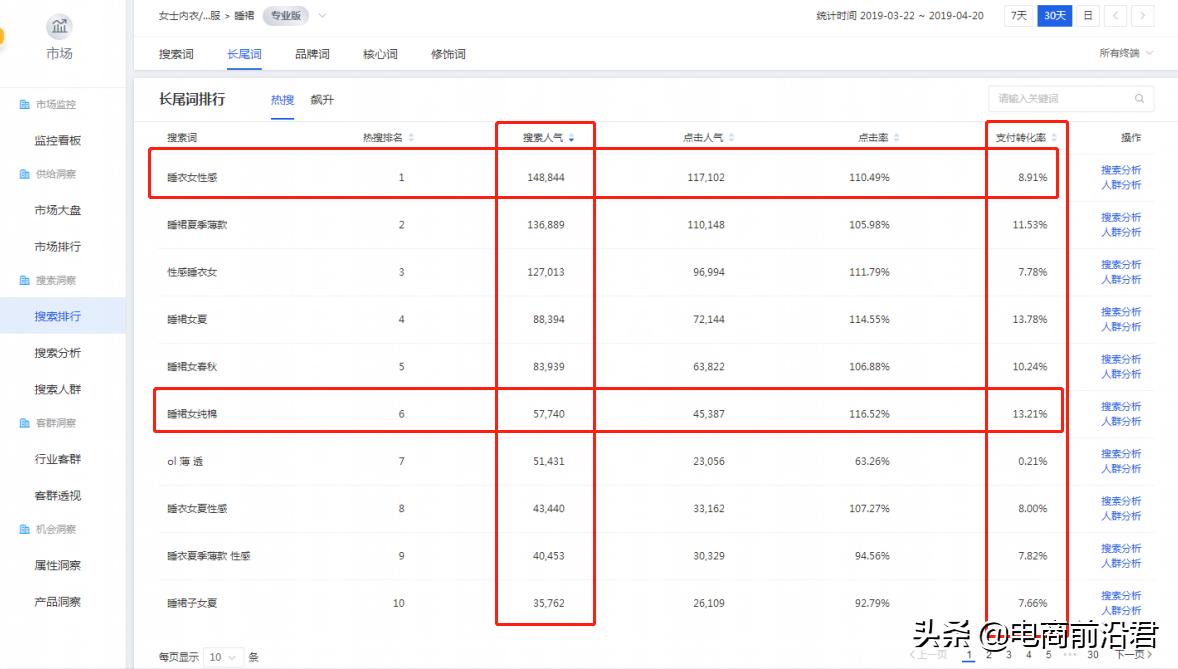1178x669 pixels.
Task: Click the magnifier icon in the keyword search box
Action: tap(1139, 99)
